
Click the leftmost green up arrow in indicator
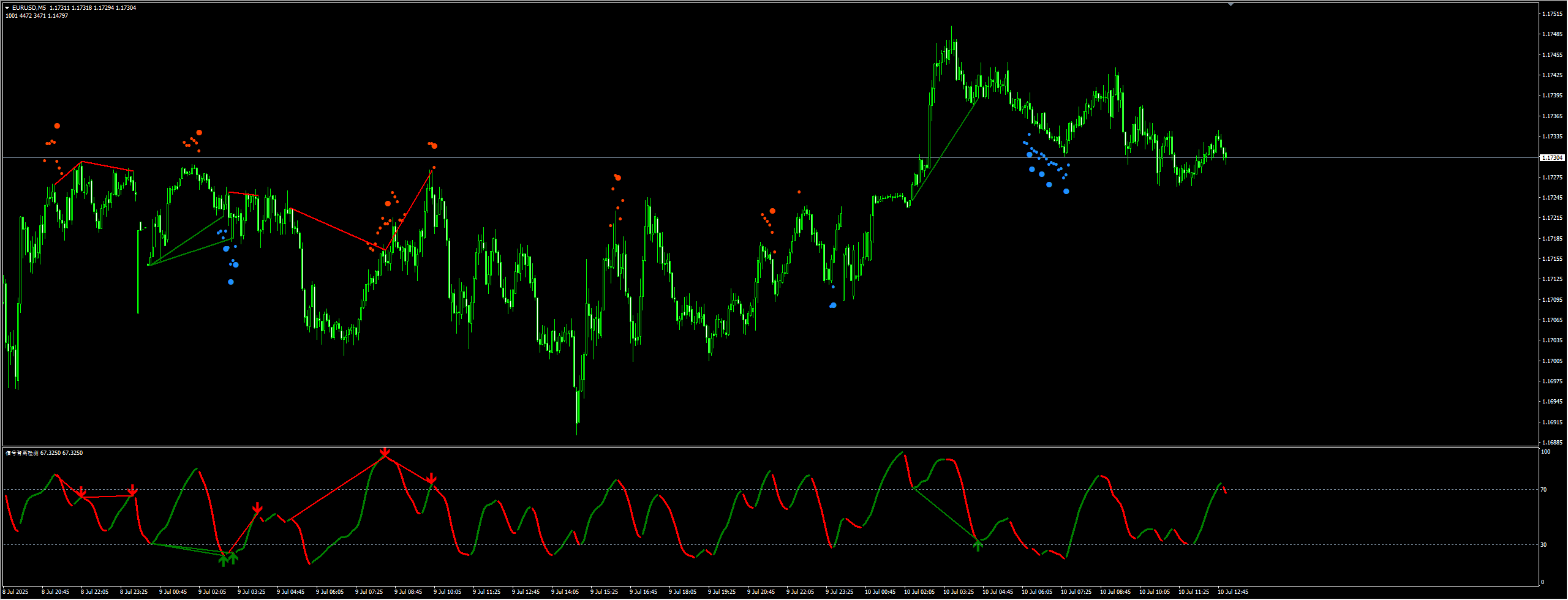[224, 560]
